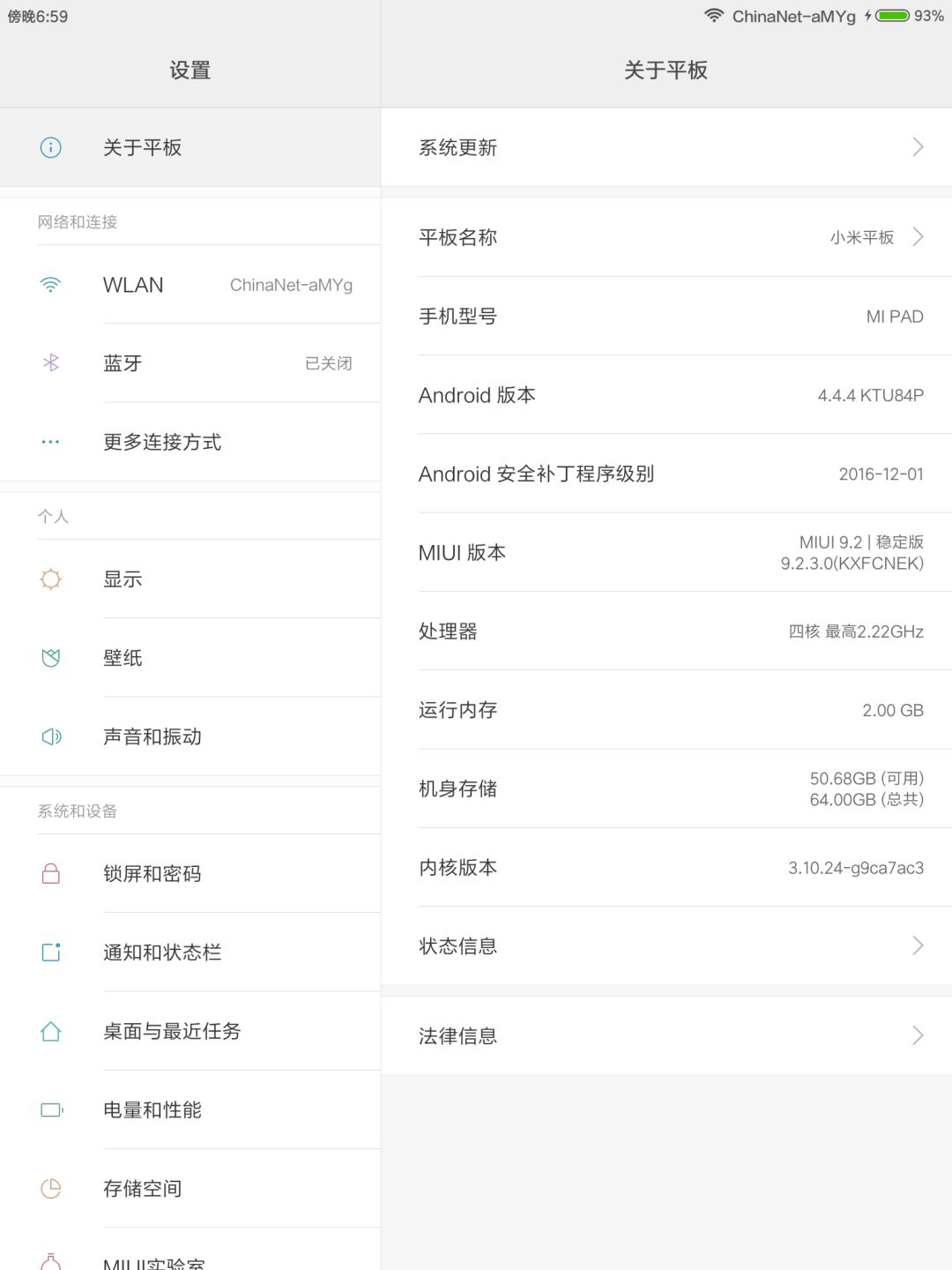Tap the 平板名称 row label
952x1270 pixels.
[457, 237]
